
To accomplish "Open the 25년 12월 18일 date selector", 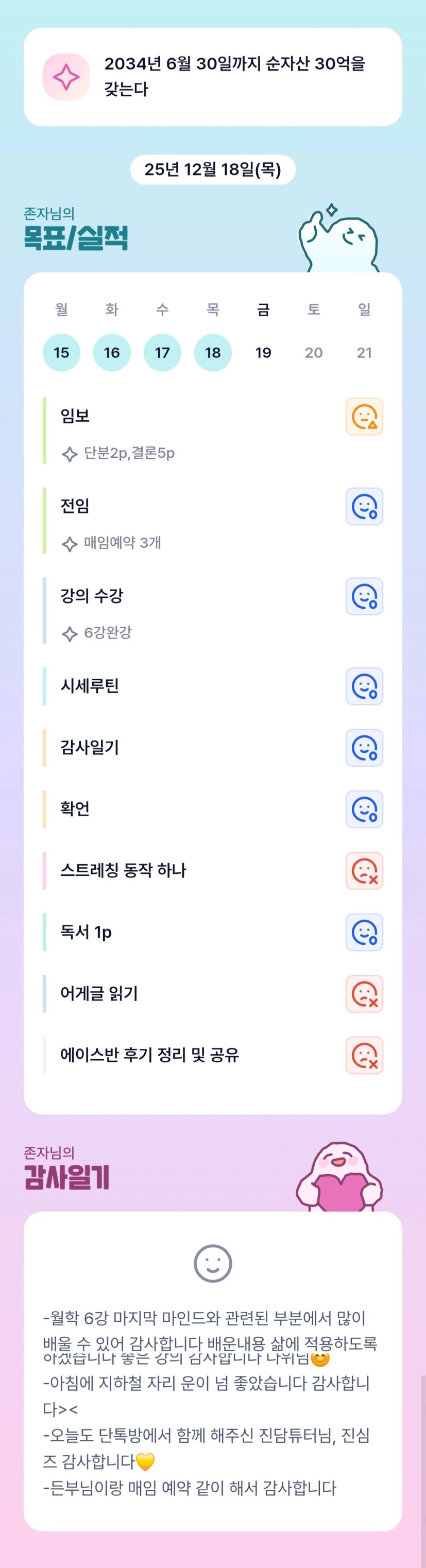I will pyautogui.click(x=212, y=169).
